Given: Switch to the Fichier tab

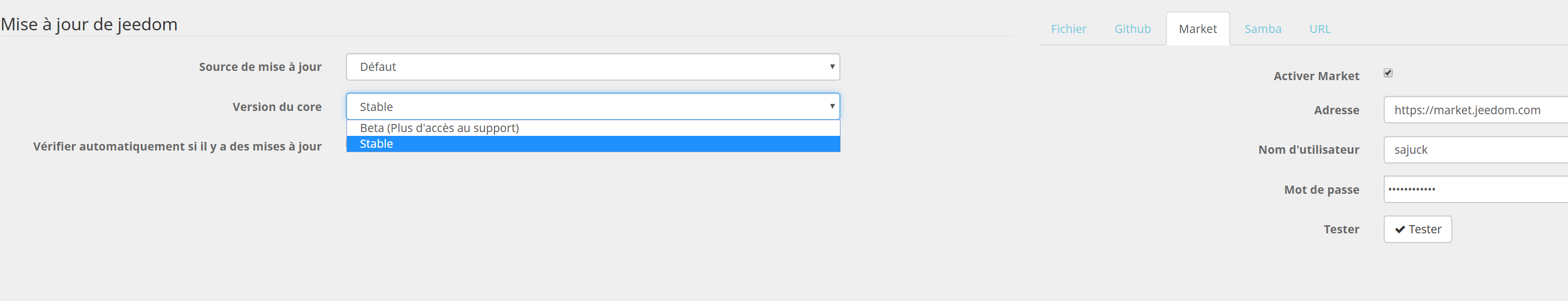Looking at the screenshot, I should tap(1068, 29).
